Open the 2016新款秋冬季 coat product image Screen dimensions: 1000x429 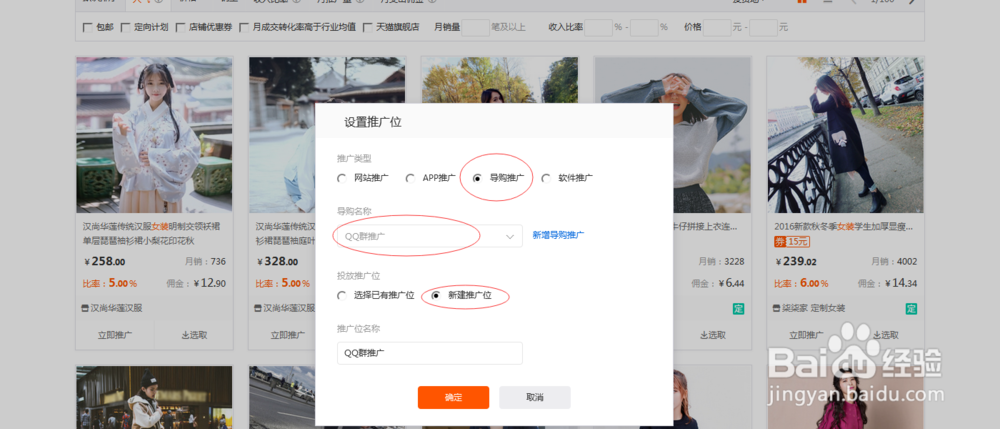[x=846, y=135]
